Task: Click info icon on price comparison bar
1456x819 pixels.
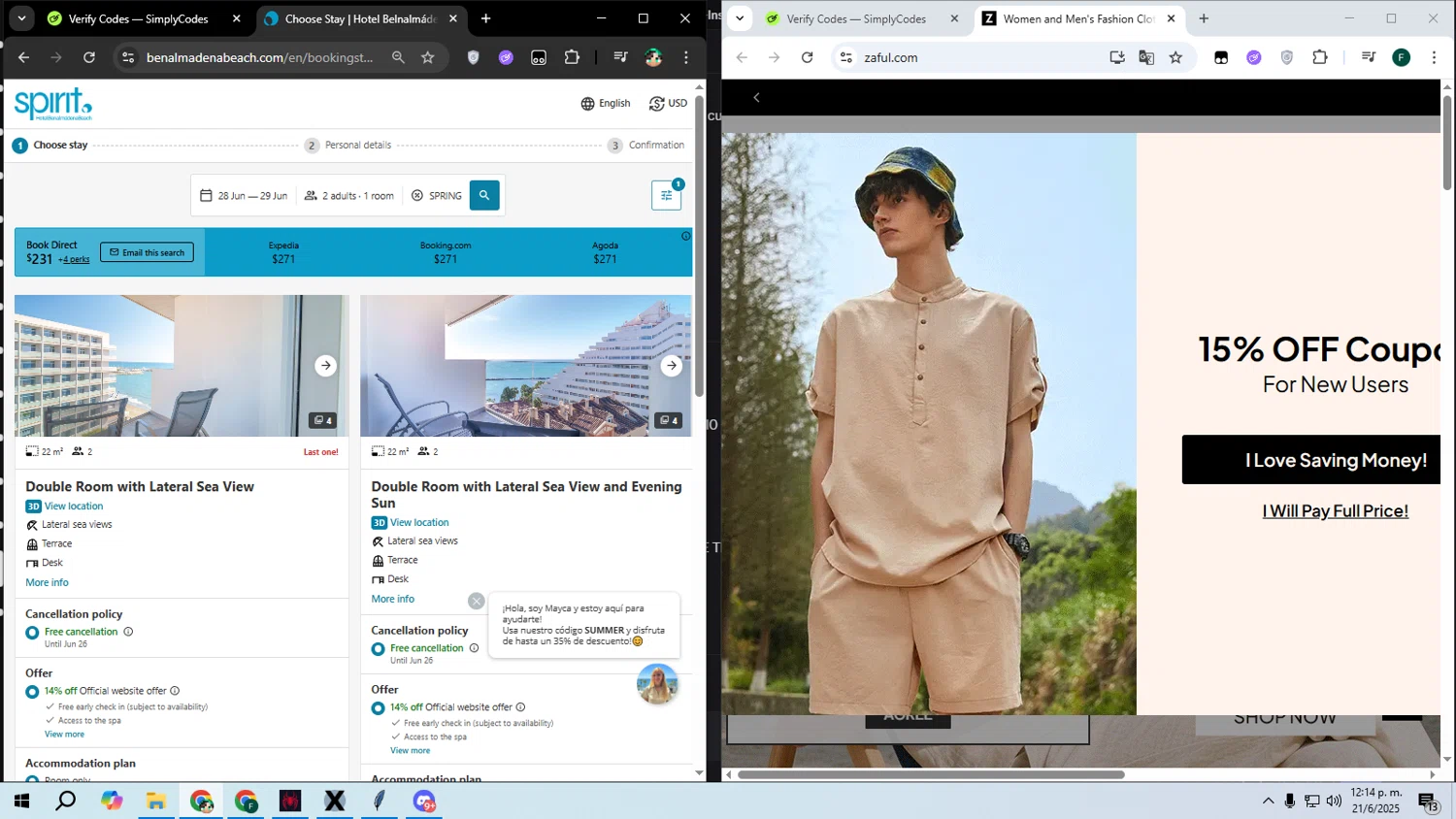Action: [685, 236]
